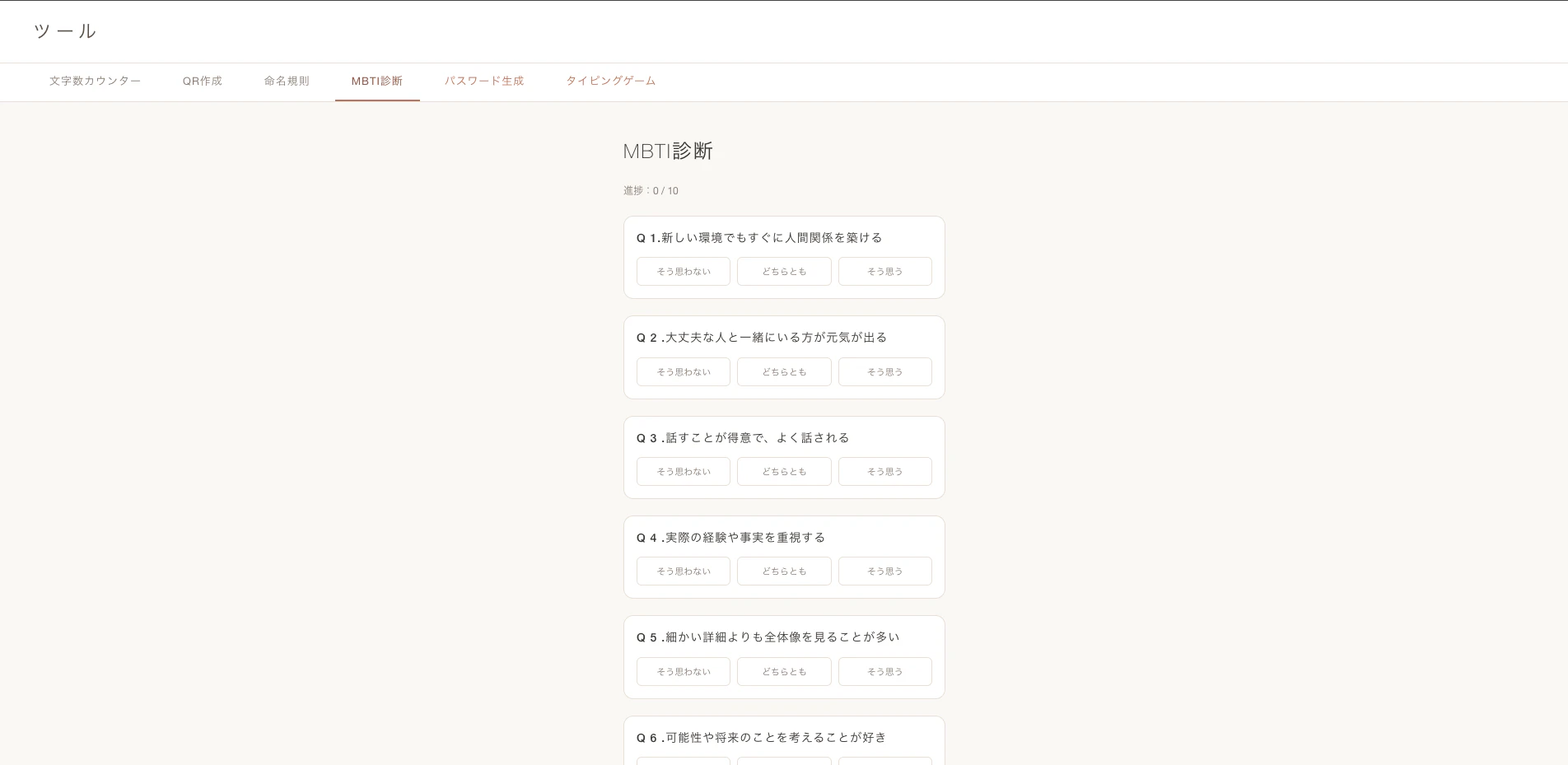Answer そう思わない for Q1
Viewport: 1568px width, 765px height.
684,272
